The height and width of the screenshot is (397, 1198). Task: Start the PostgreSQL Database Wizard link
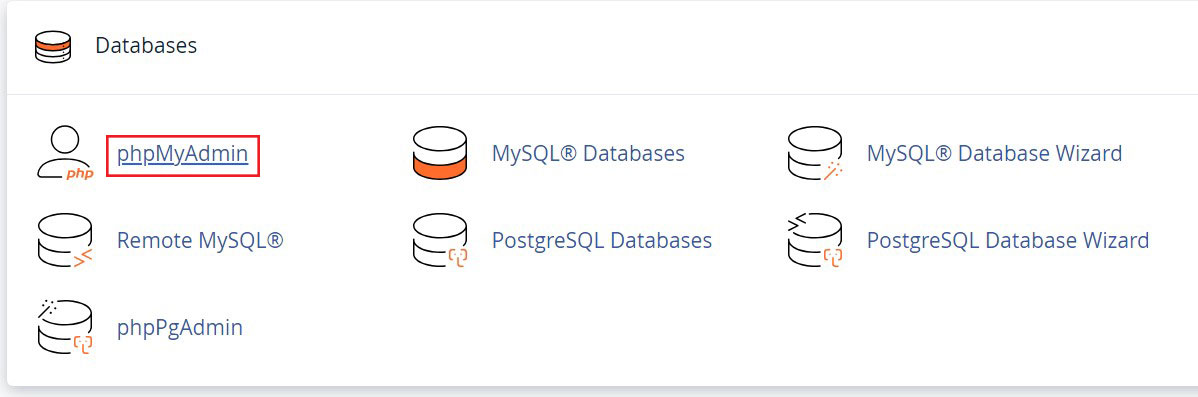pos(1008,241)
